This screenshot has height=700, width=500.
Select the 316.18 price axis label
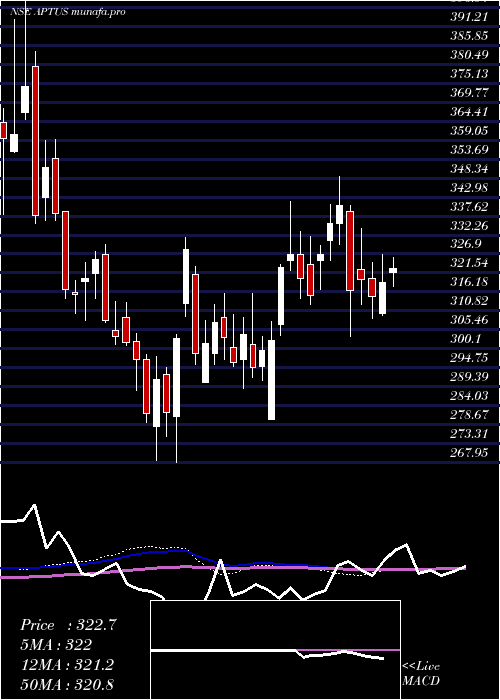(469, 282)
